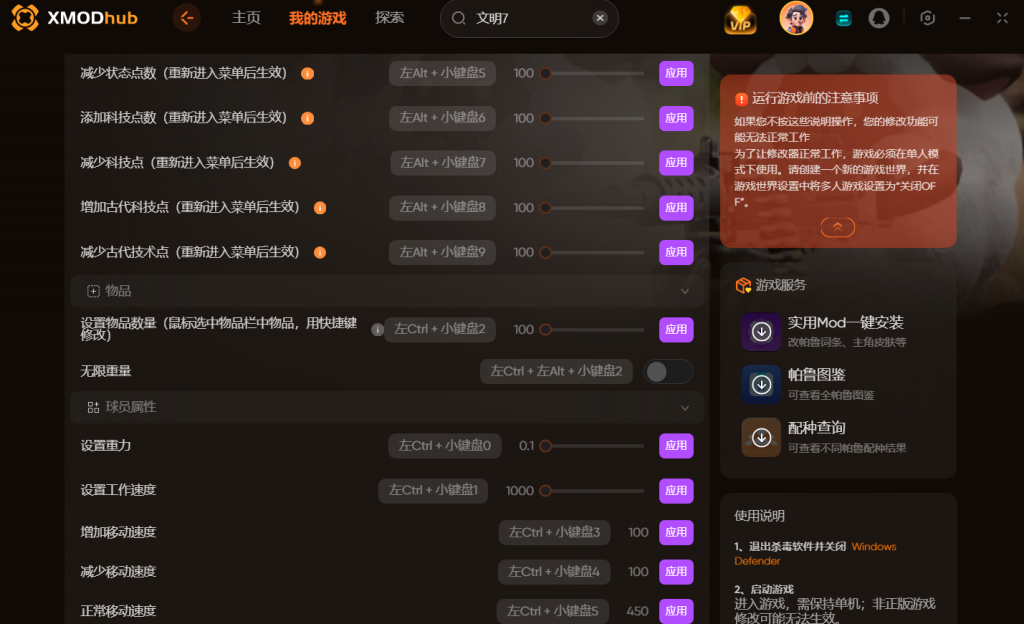Open the Windows Defender link
The height and width of the screenshot is (624, 1024).
pos(815,554)
